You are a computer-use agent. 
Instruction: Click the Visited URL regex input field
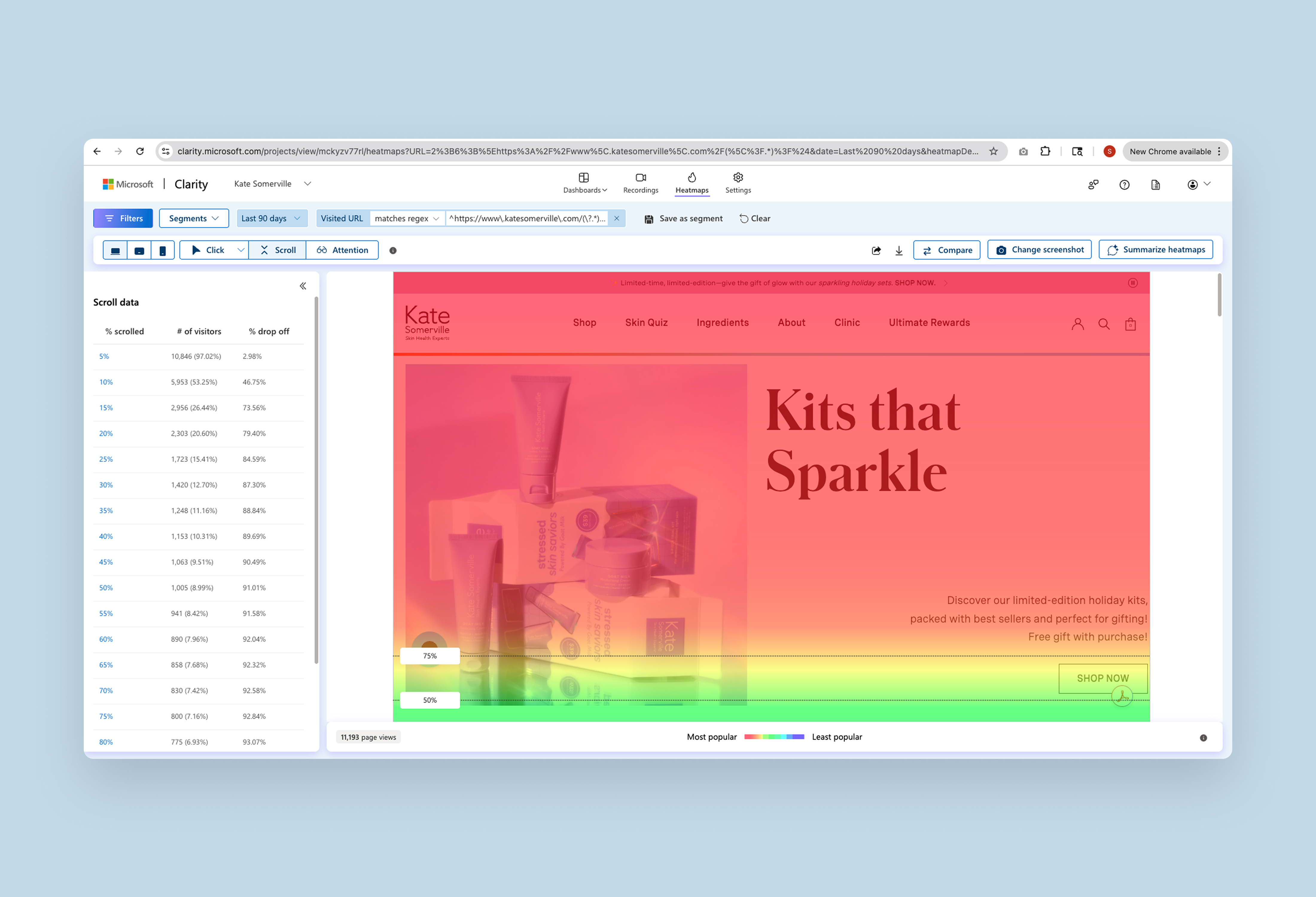tap(527, 219)
